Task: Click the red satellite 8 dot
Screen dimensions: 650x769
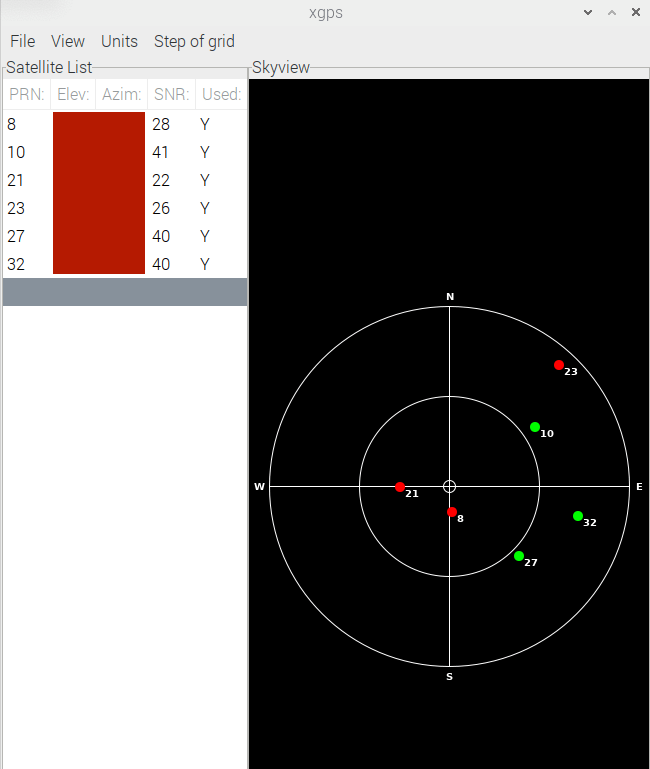Action: point(452,512)
